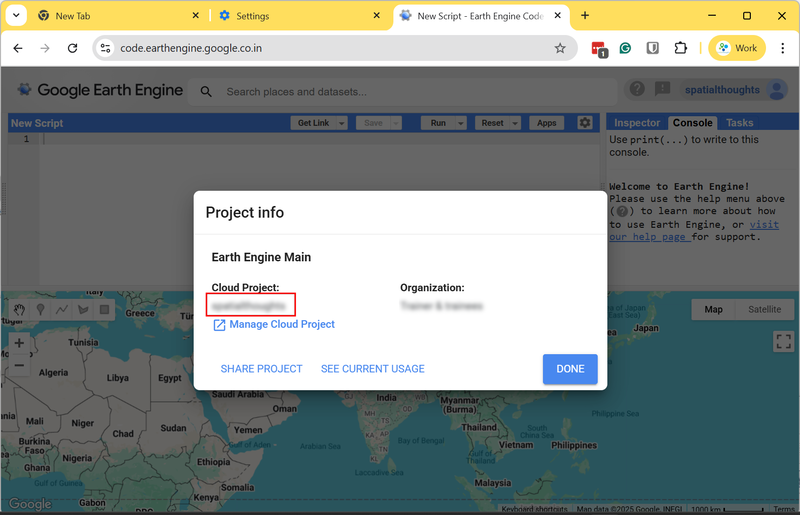Close the Settings tab
This screenshot has width=800, height=515.
(377, 16)
